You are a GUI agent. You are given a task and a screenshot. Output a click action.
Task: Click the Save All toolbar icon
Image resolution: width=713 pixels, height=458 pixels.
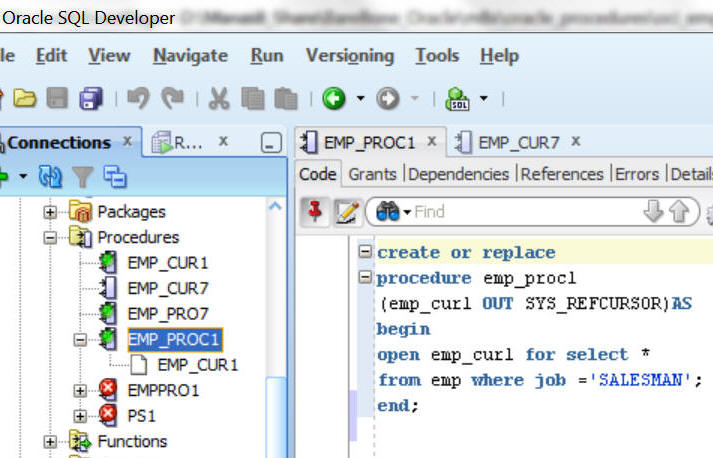[91, 99]
